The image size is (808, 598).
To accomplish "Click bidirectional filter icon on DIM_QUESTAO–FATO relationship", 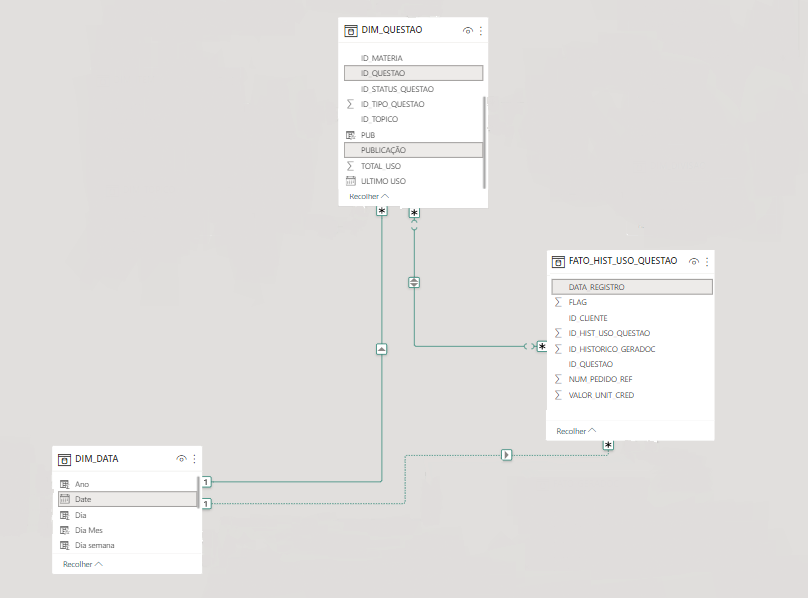I will [x=414, y=283].
